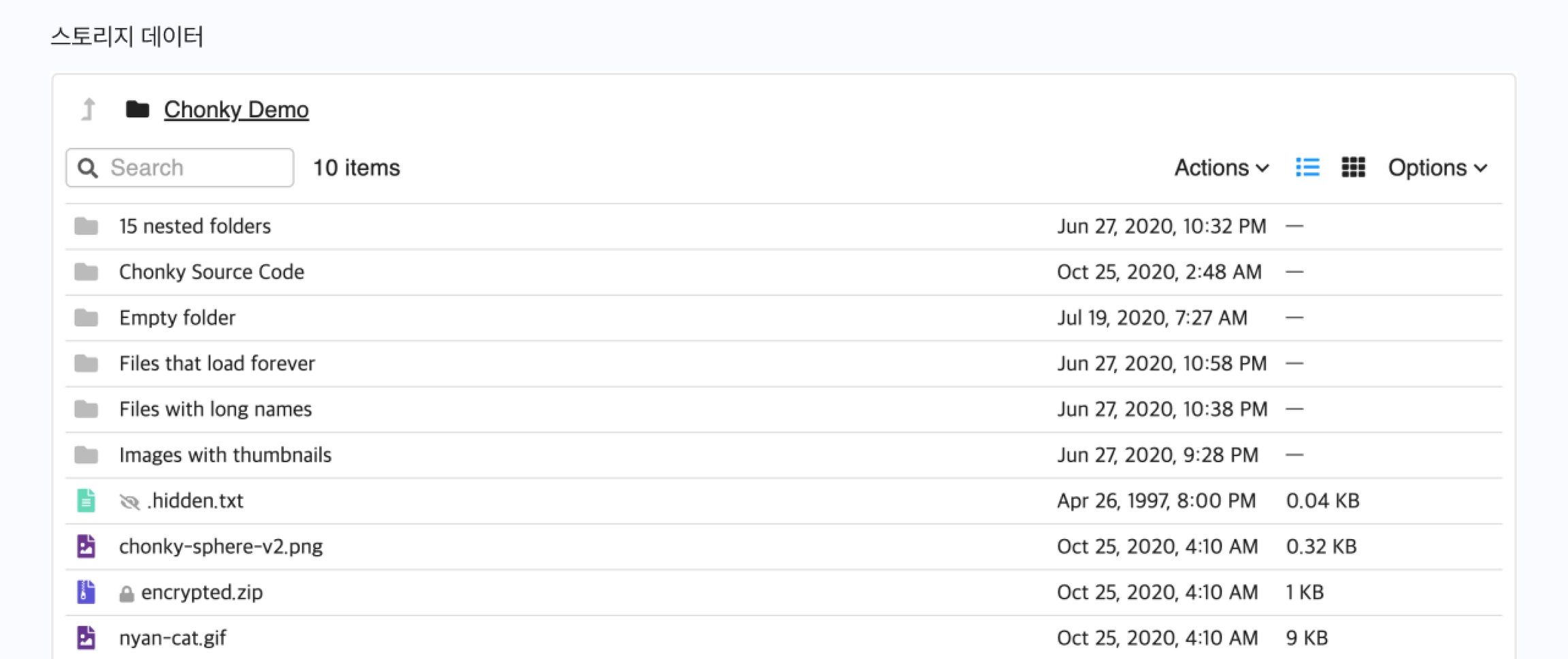Open the Actions dropdown menu

coord(1221,167)
